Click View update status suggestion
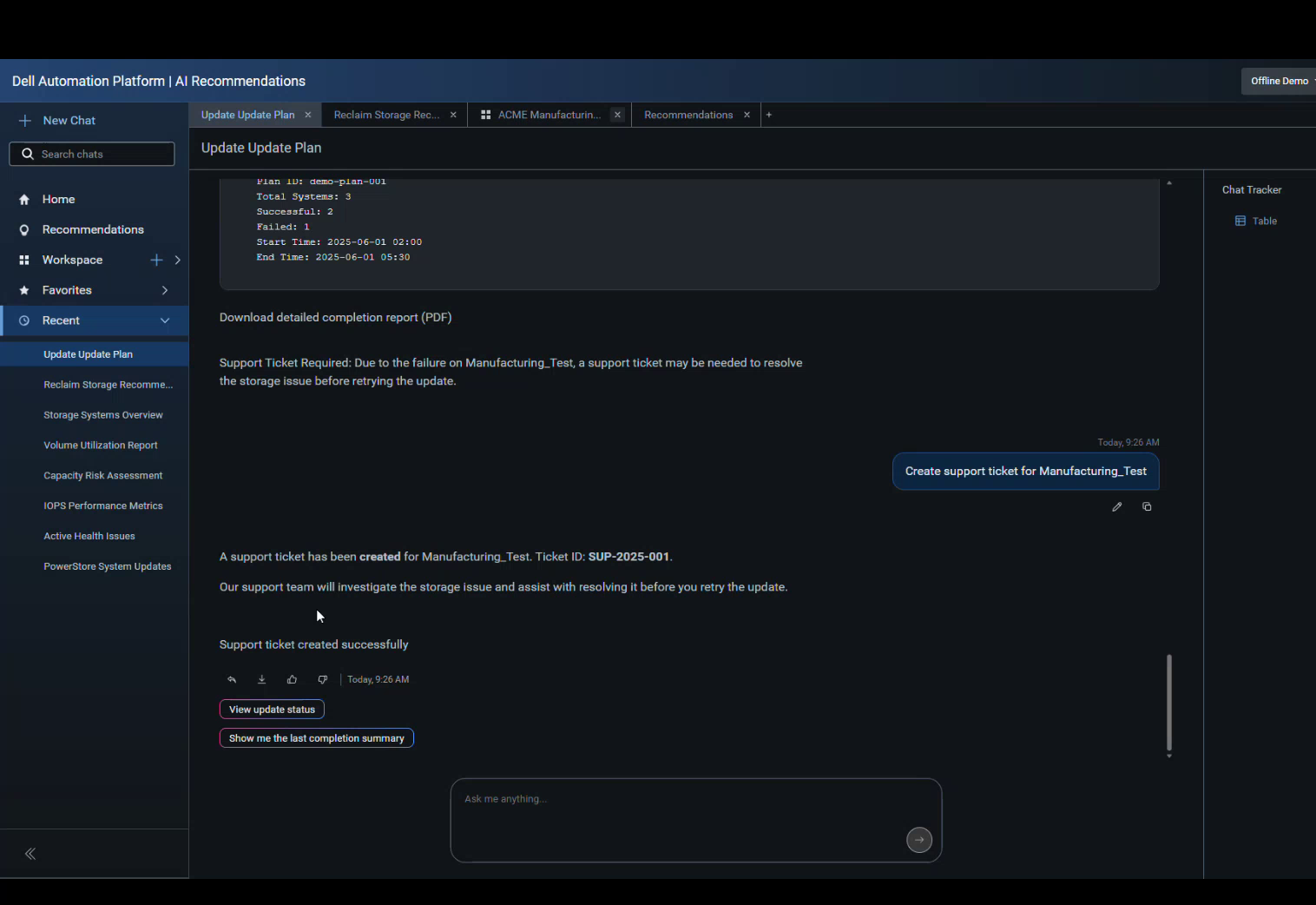The width and height of the screenshot is (1316, 905). point(272,710)
